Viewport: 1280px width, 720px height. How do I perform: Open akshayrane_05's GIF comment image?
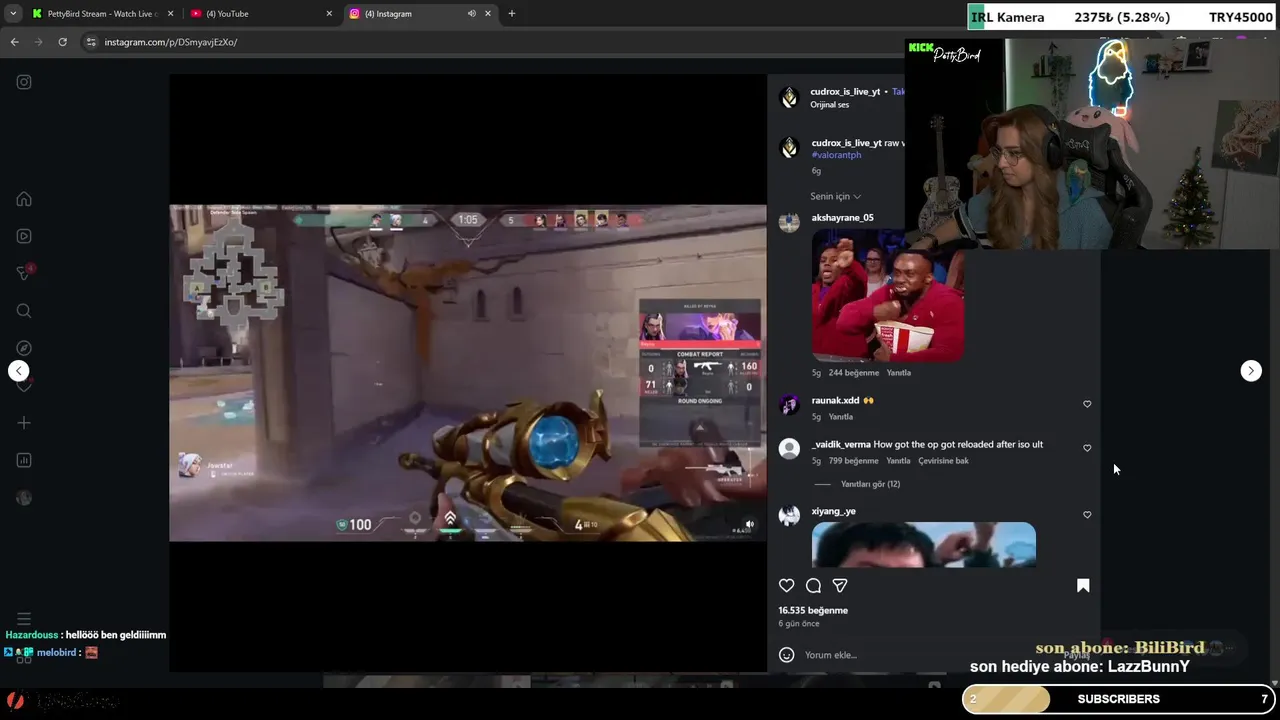click(x=888, y=296)
